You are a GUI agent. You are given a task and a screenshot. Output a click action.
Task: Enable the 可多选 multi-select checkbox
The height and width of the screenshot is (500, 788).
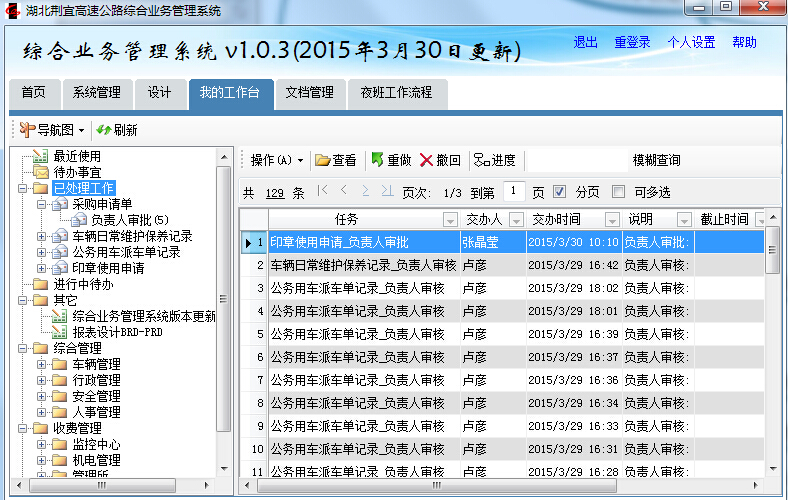[618, 192]
